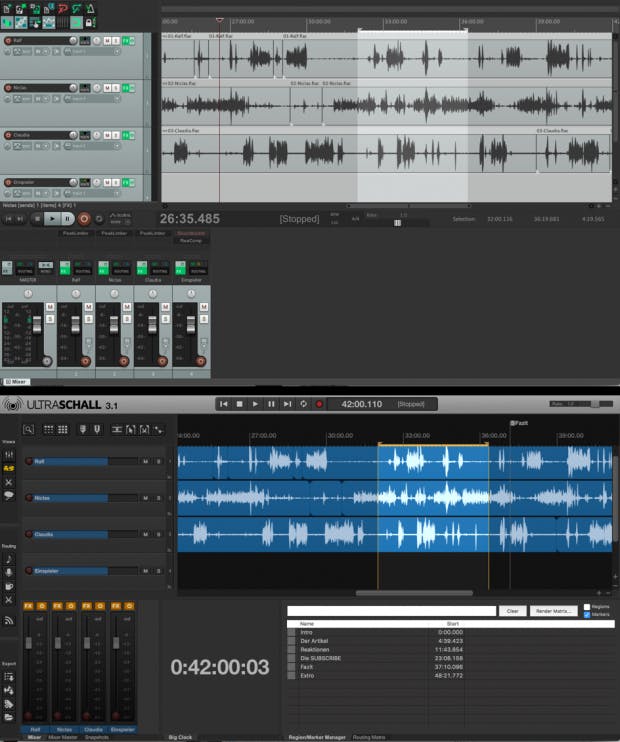Viewport: 620px width, 742px height.
Task: Mute the Ralf track in the top window
Action: 107,41
